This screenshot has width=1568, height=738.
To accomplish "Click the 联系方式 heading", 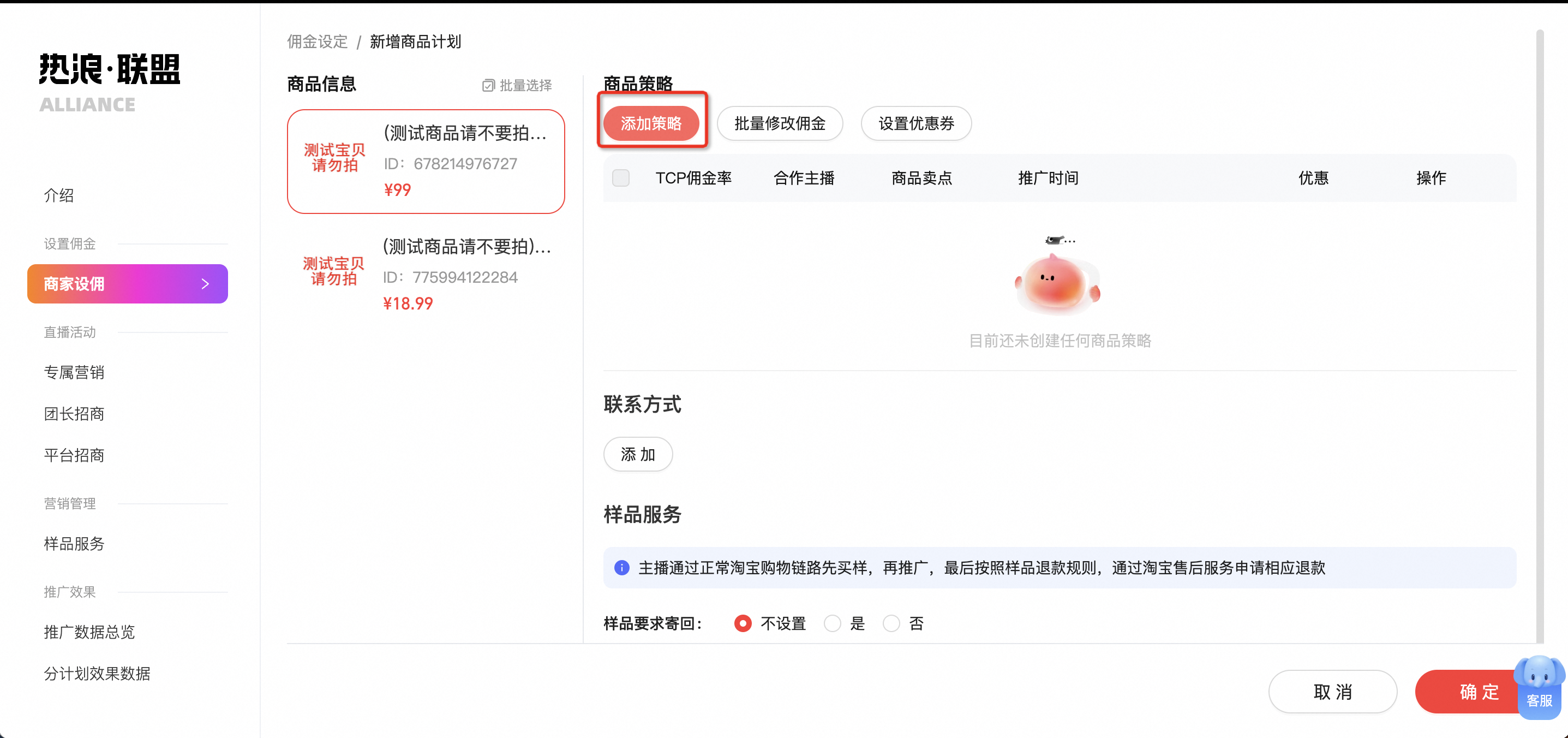I will [x=643, y=404].
